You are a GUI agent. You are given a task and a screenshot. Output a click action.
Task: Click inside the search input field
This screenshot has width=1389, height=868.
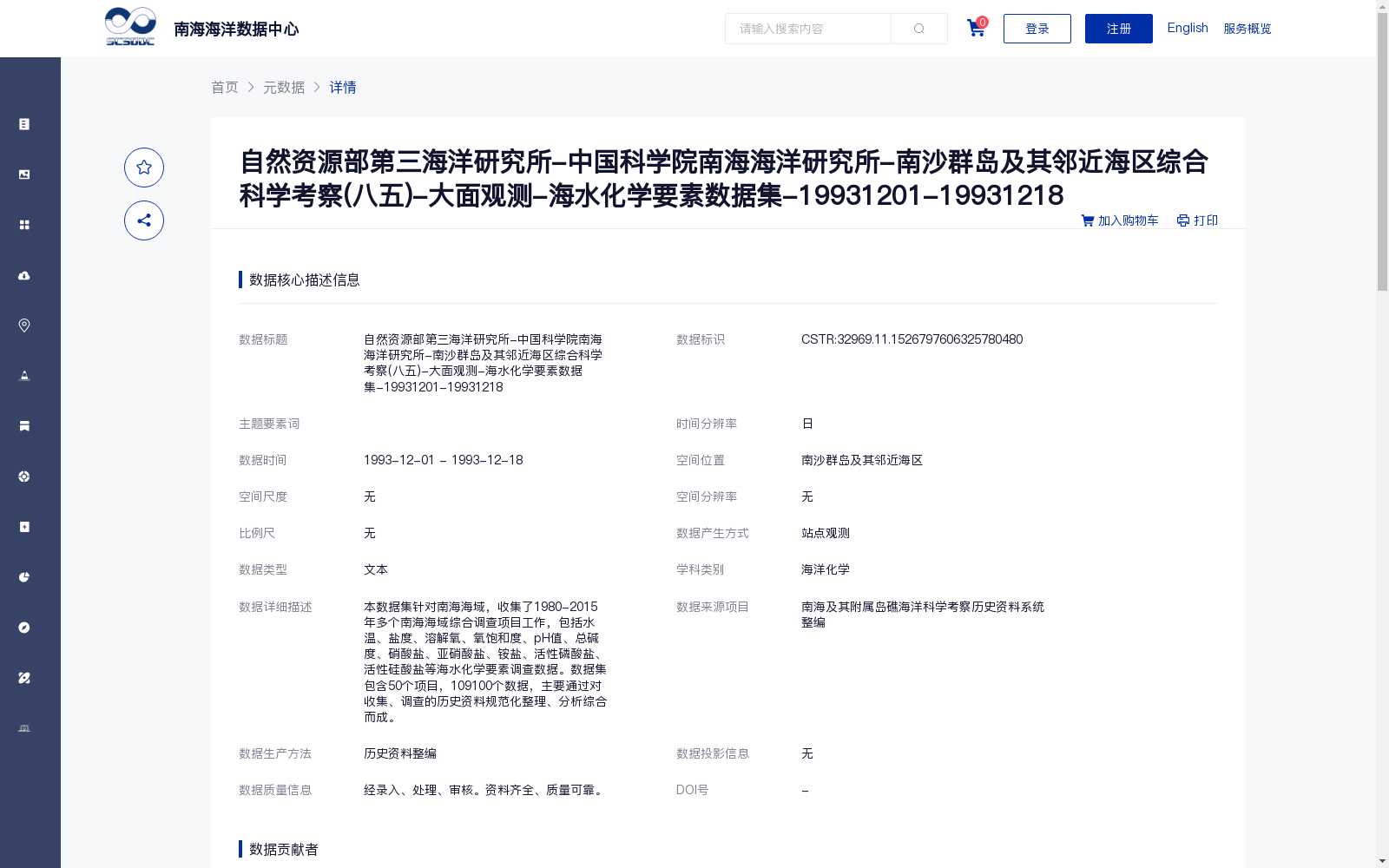pyautogui.click(x=807, y=28)
